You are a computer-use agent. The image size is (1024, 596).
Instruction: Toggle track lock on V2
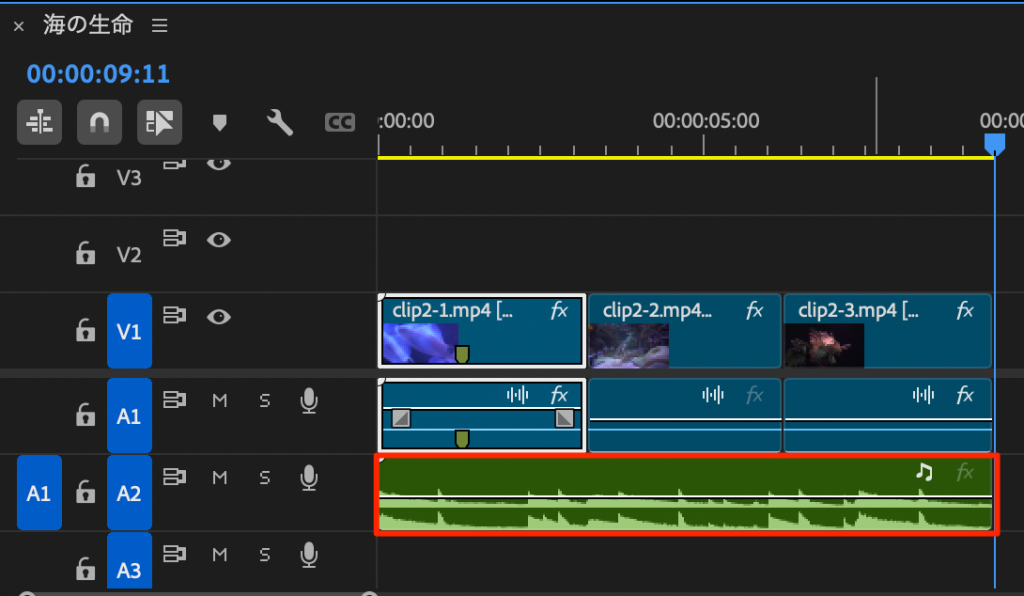pos(86,254)
